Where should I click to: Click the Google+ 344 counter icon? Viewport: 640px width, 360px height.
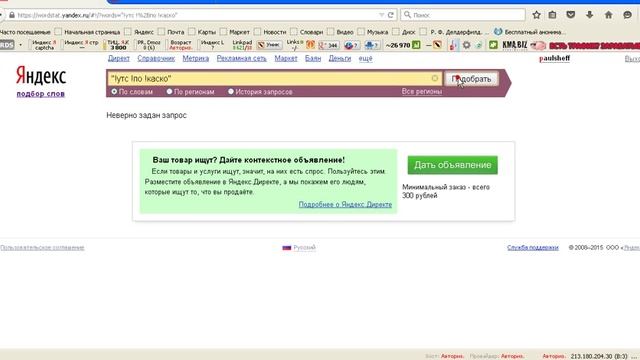tap(329, 45)
